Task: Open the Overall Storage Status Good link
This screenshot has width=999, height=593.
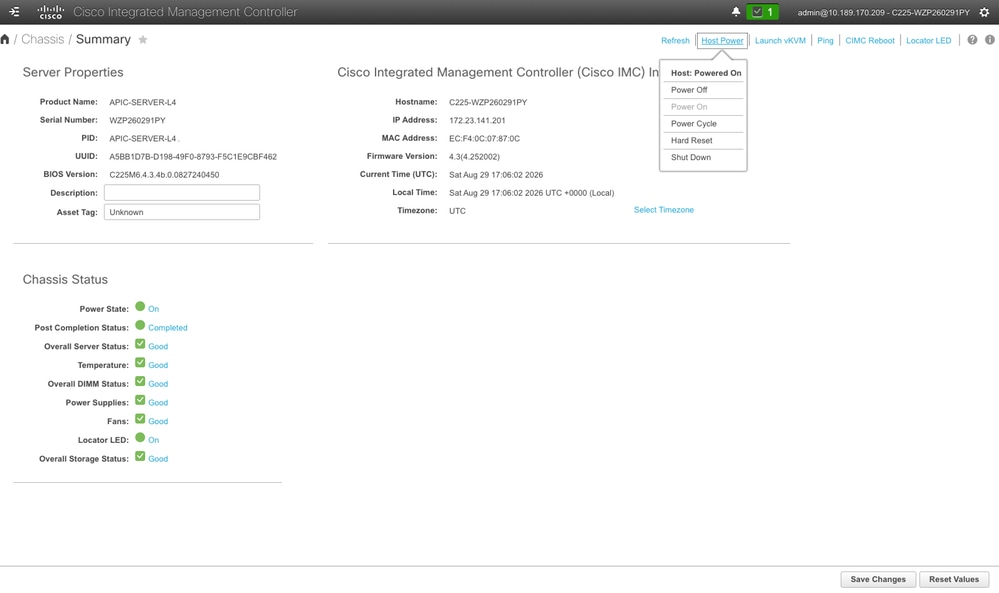Action: pos(158,459)
